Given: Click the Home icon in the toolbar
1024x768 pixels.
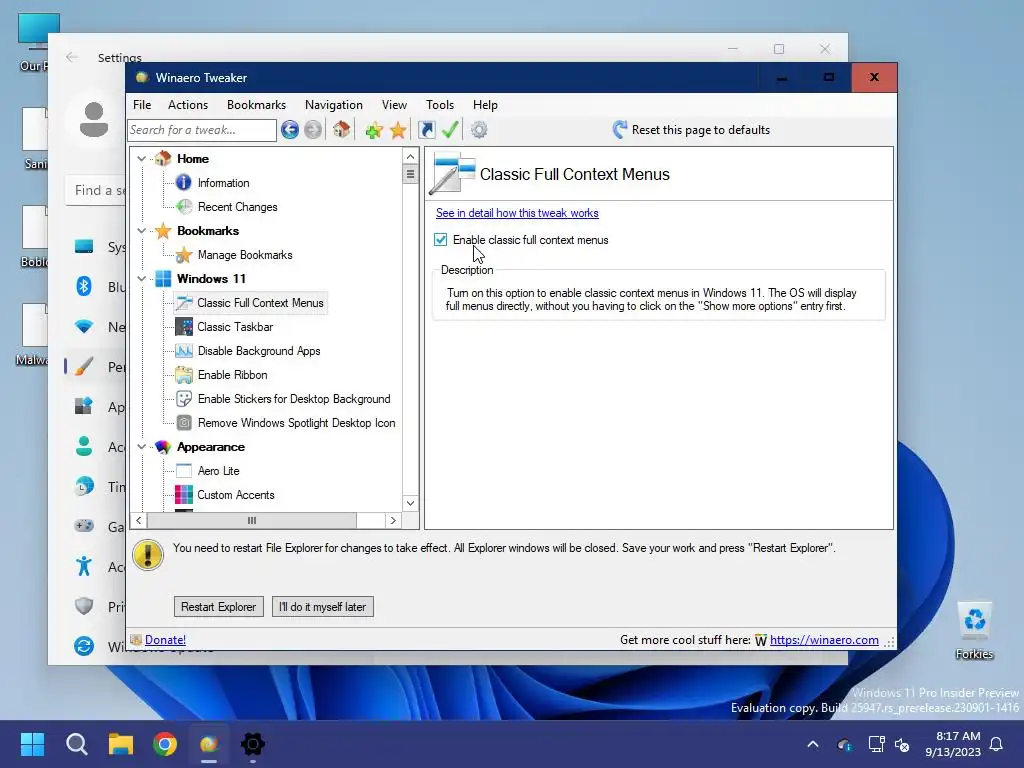Looking at the screenshot, I should point(341,129).
